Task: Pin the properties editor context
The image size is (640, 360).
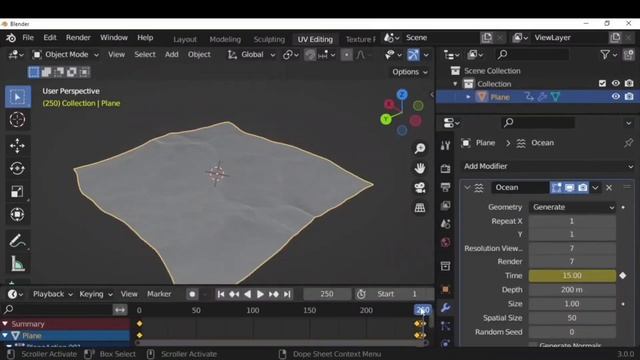Action: point(628,143)
